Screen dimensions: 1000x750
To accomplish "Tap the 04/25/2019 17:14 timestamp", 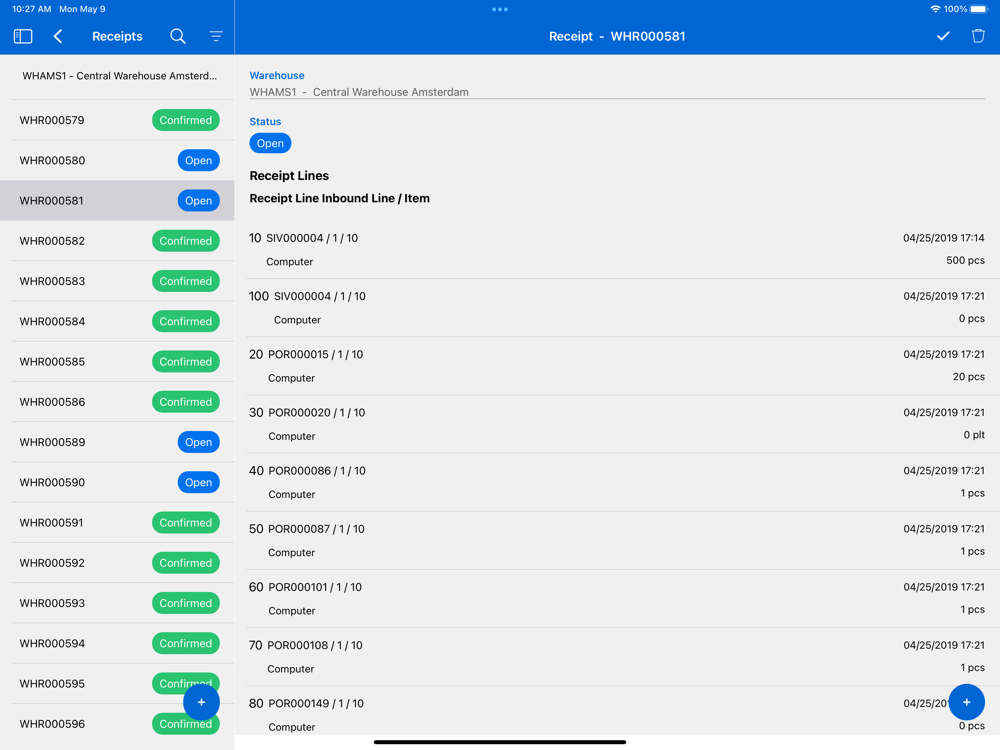I will [944, 238].
